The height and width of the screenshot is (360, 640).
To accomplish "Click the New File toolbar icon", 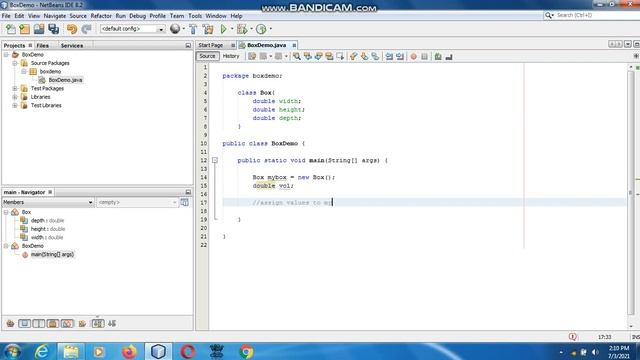I will coord(11,29).
